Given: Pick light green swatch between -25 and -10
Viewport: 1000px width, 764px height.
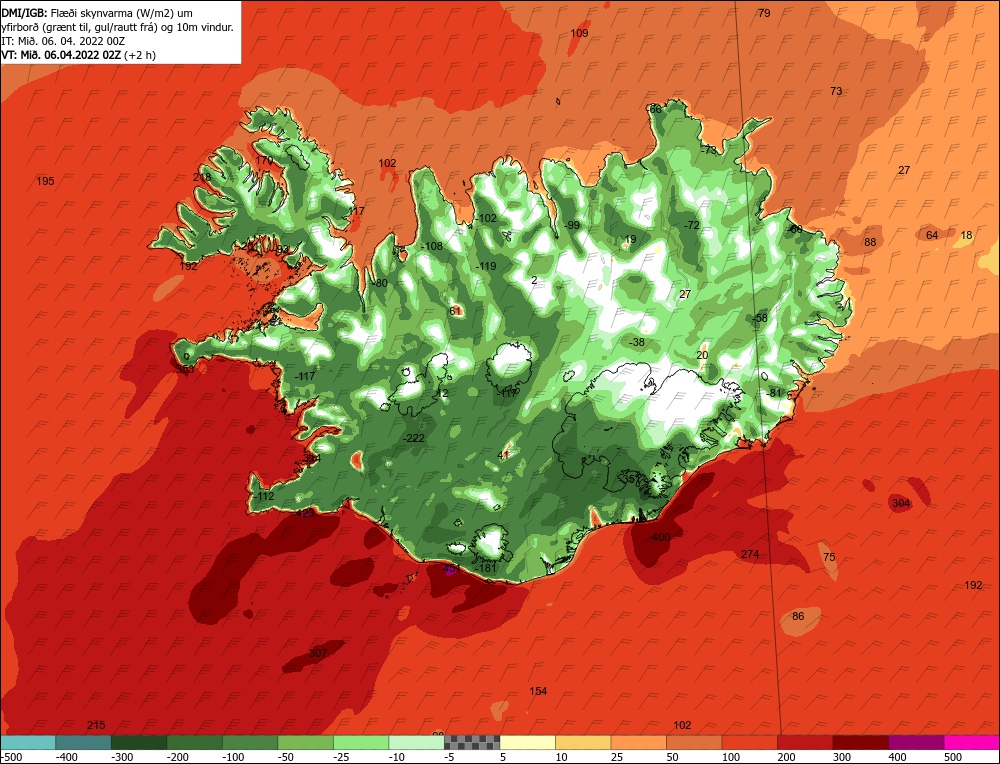Looking at the screenshot, I should pos(361,742).
